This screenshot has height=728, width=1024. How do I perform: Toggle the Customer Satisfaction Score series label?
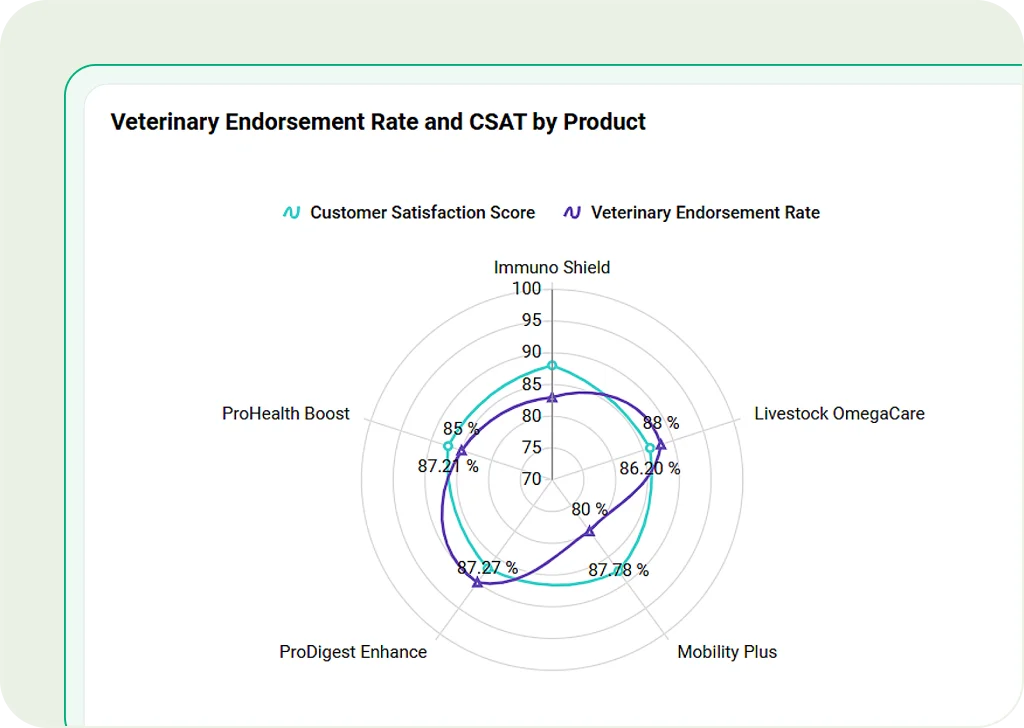tap(422, 213)
